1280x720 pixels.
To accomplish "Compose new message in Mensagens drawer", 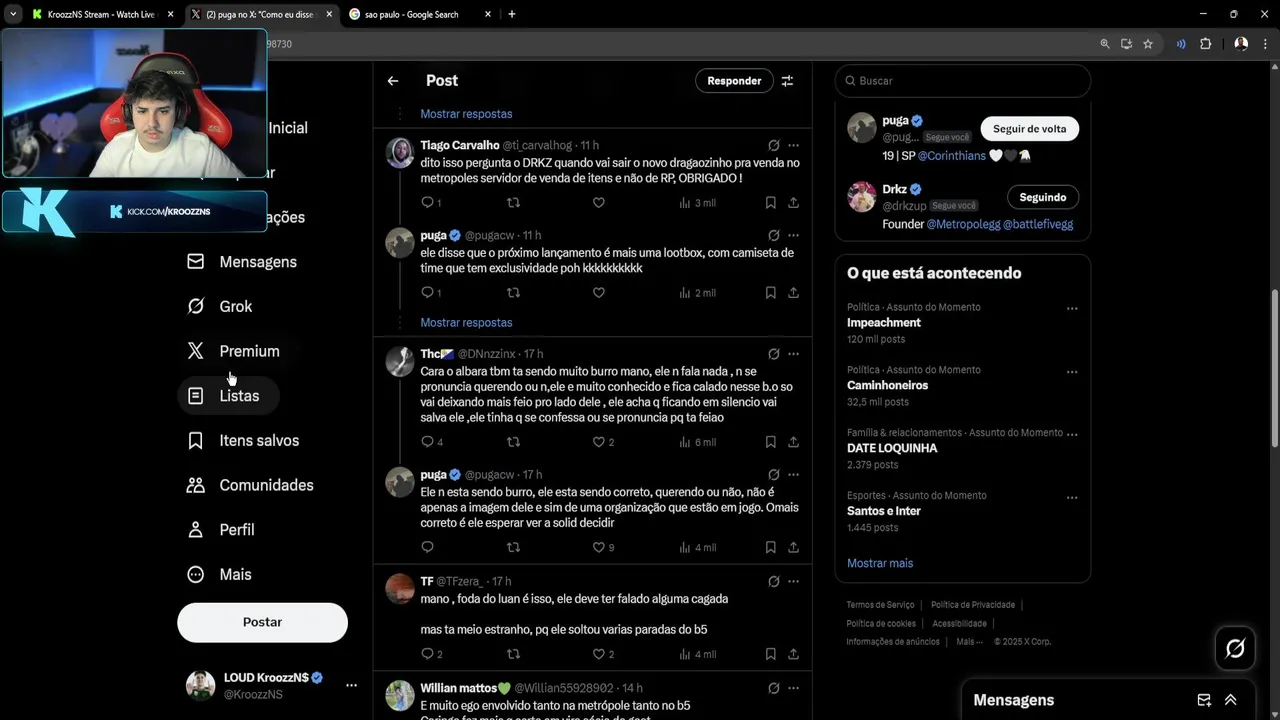I will click(x=1204, y=700).
